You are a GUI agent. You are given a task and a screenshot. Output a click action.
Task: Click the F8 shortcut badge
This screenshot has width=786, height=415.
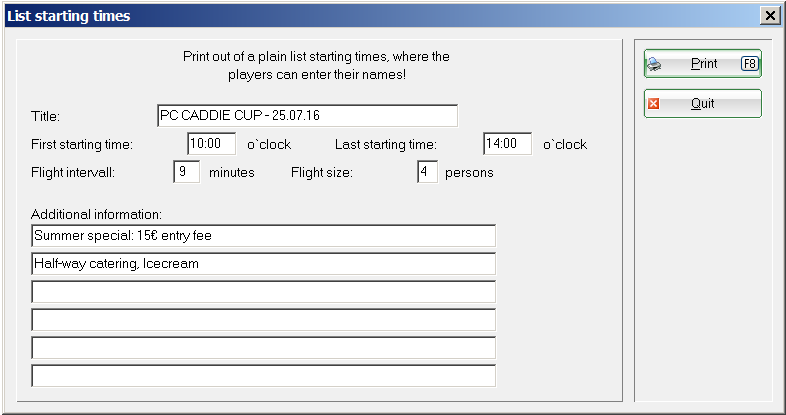(x=749, y=64)
